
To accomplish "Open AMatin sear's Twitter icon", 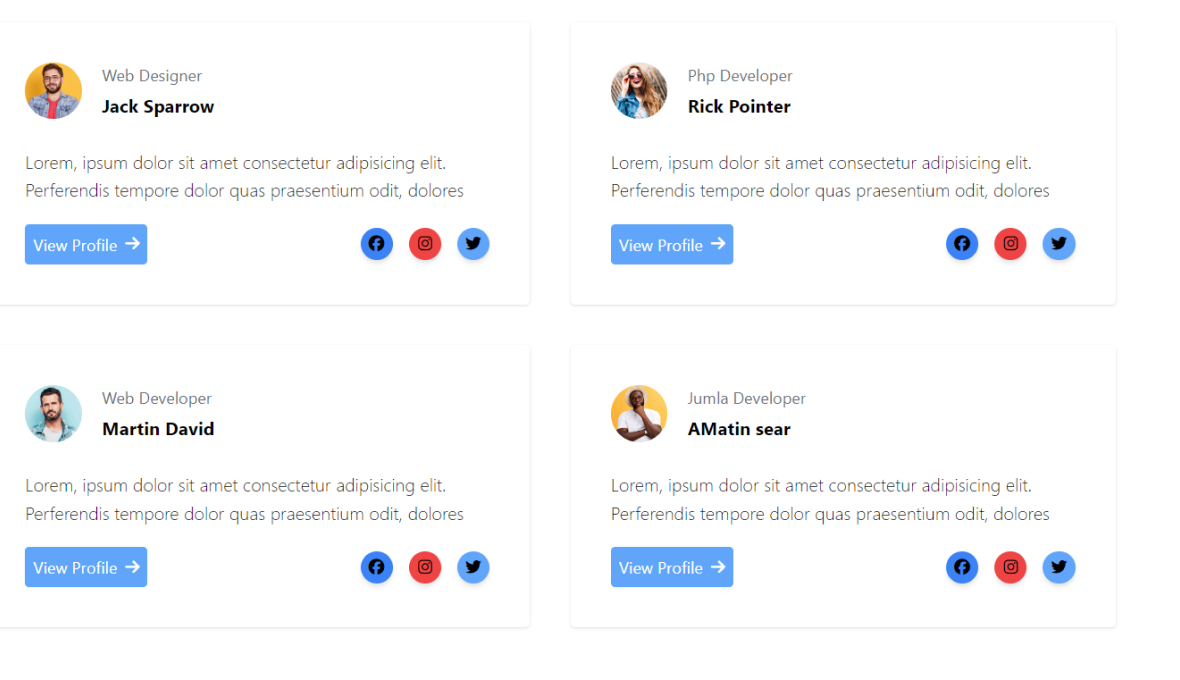I will click(1059, 567).
